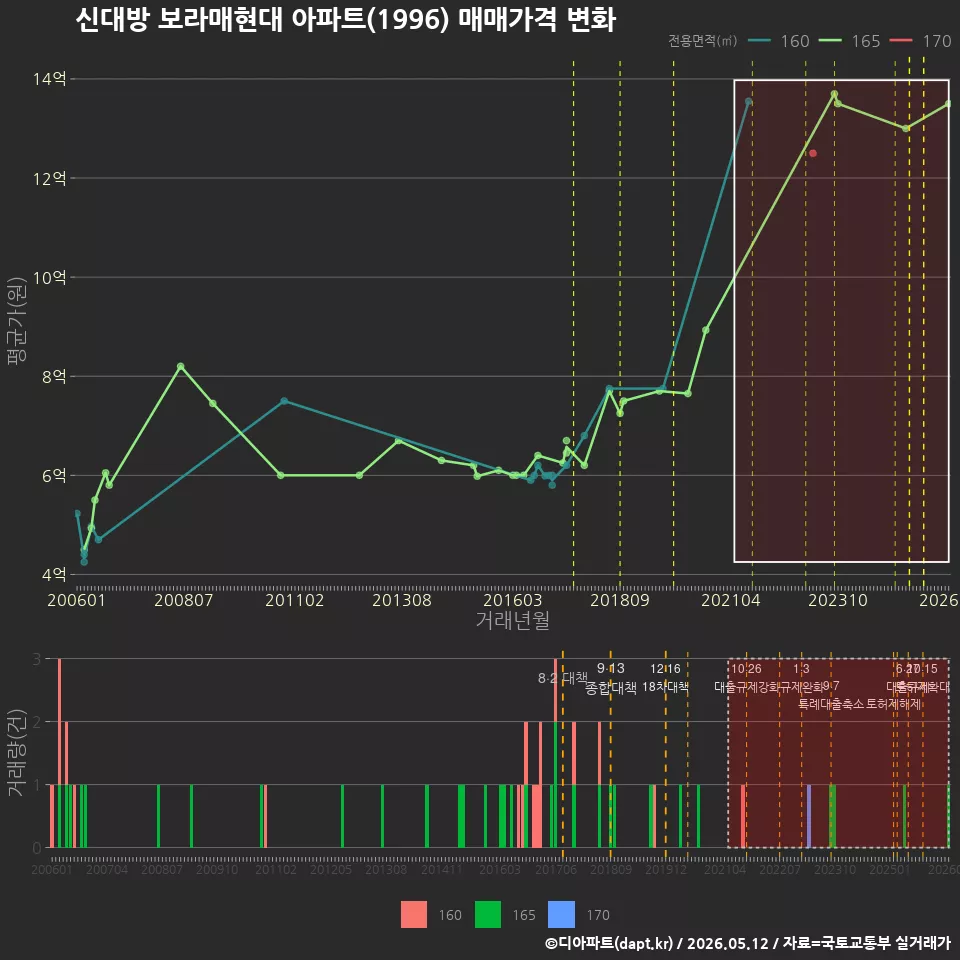Select the light green 165 line legend entry
The height and width of the screenshot is (960, 960).
(850, 41)
